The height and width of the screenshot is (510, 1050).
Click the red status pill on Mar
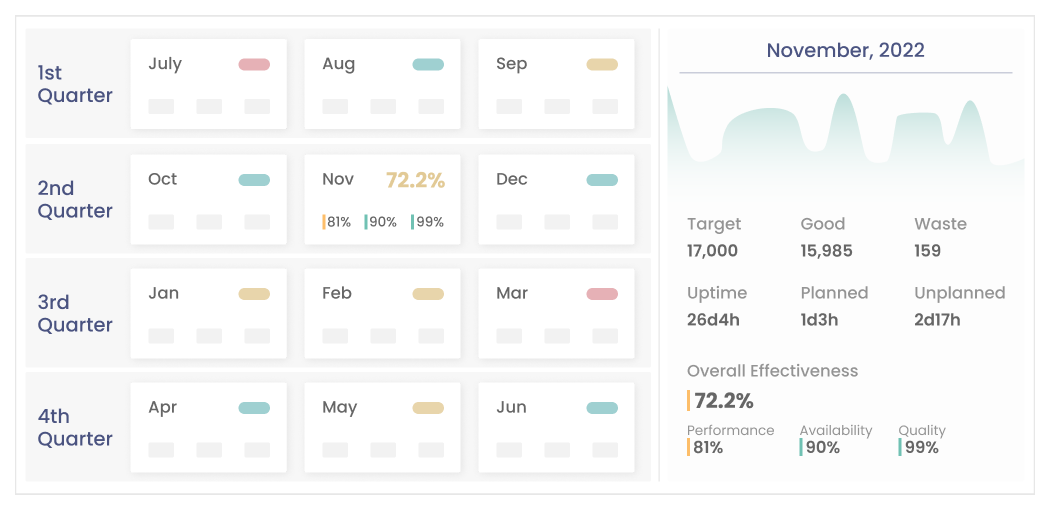(602, 294)
